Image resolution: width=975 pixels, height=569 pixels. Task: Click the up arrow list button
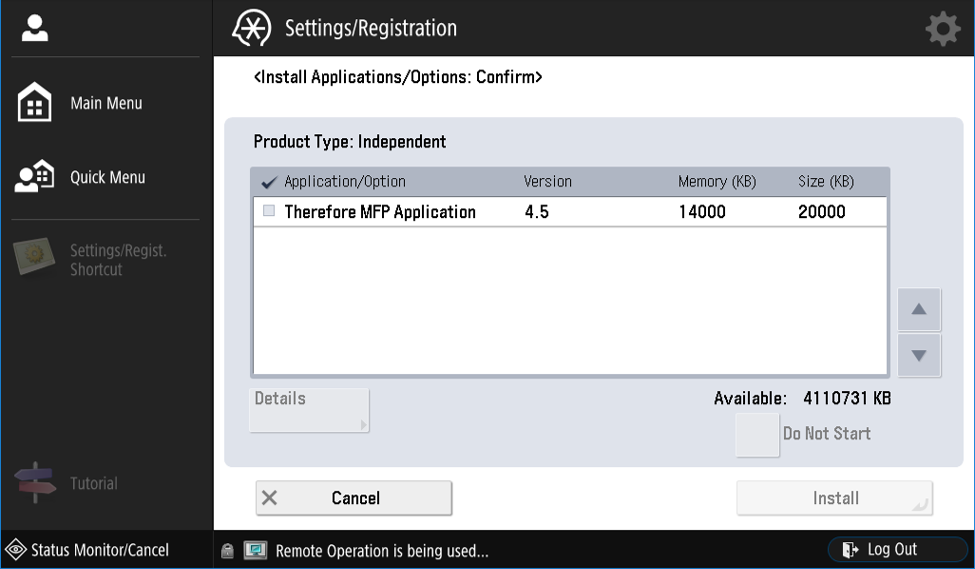[x=919, y=309]
